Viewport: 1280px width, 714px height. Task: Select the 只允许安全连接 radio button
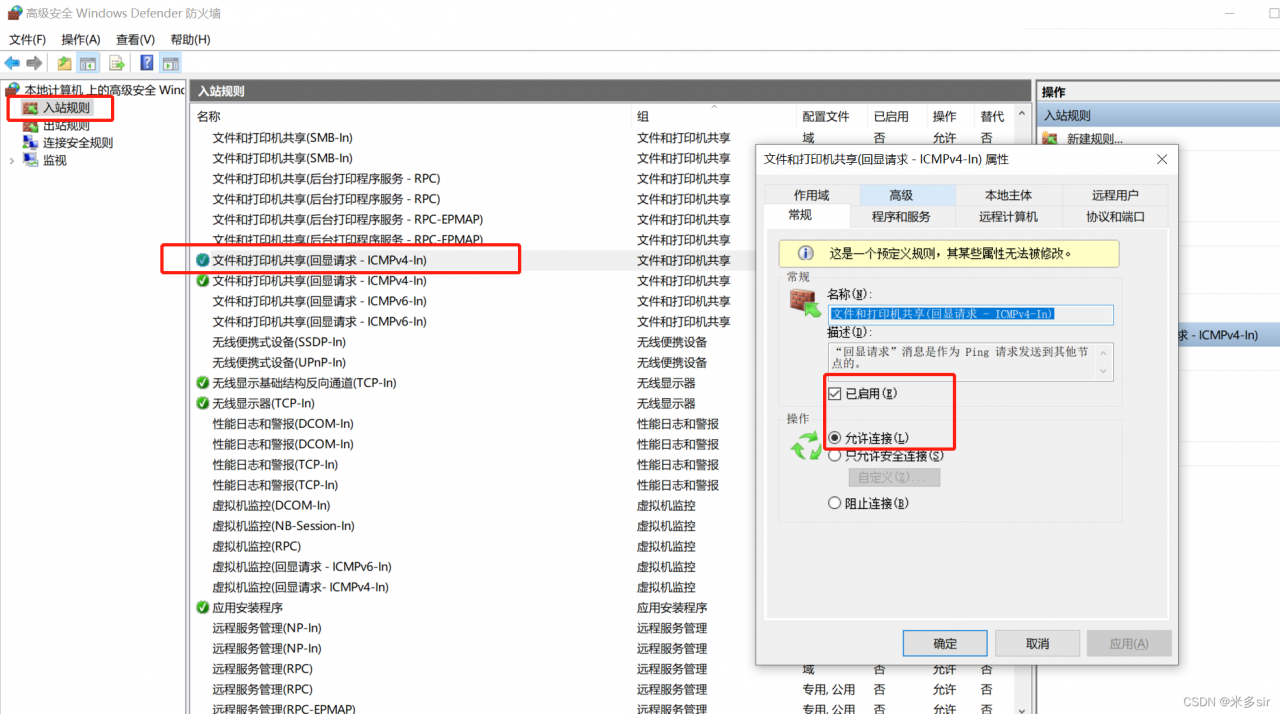pos(835,456)
